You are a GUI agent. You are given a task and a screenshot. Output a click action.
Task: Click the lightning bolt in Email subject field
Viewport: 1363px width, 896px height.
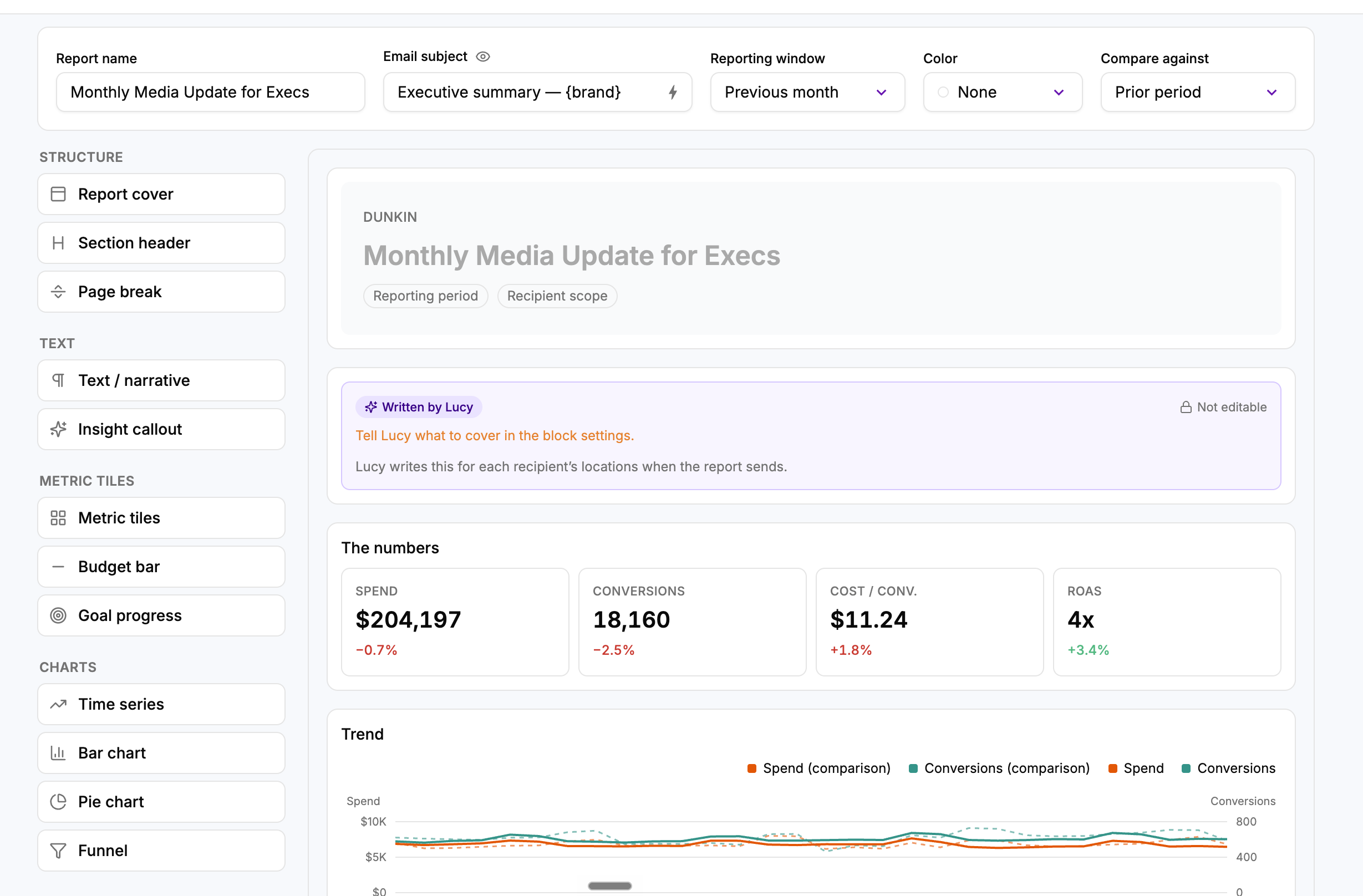pyautogui.click(x=673, y=92)
